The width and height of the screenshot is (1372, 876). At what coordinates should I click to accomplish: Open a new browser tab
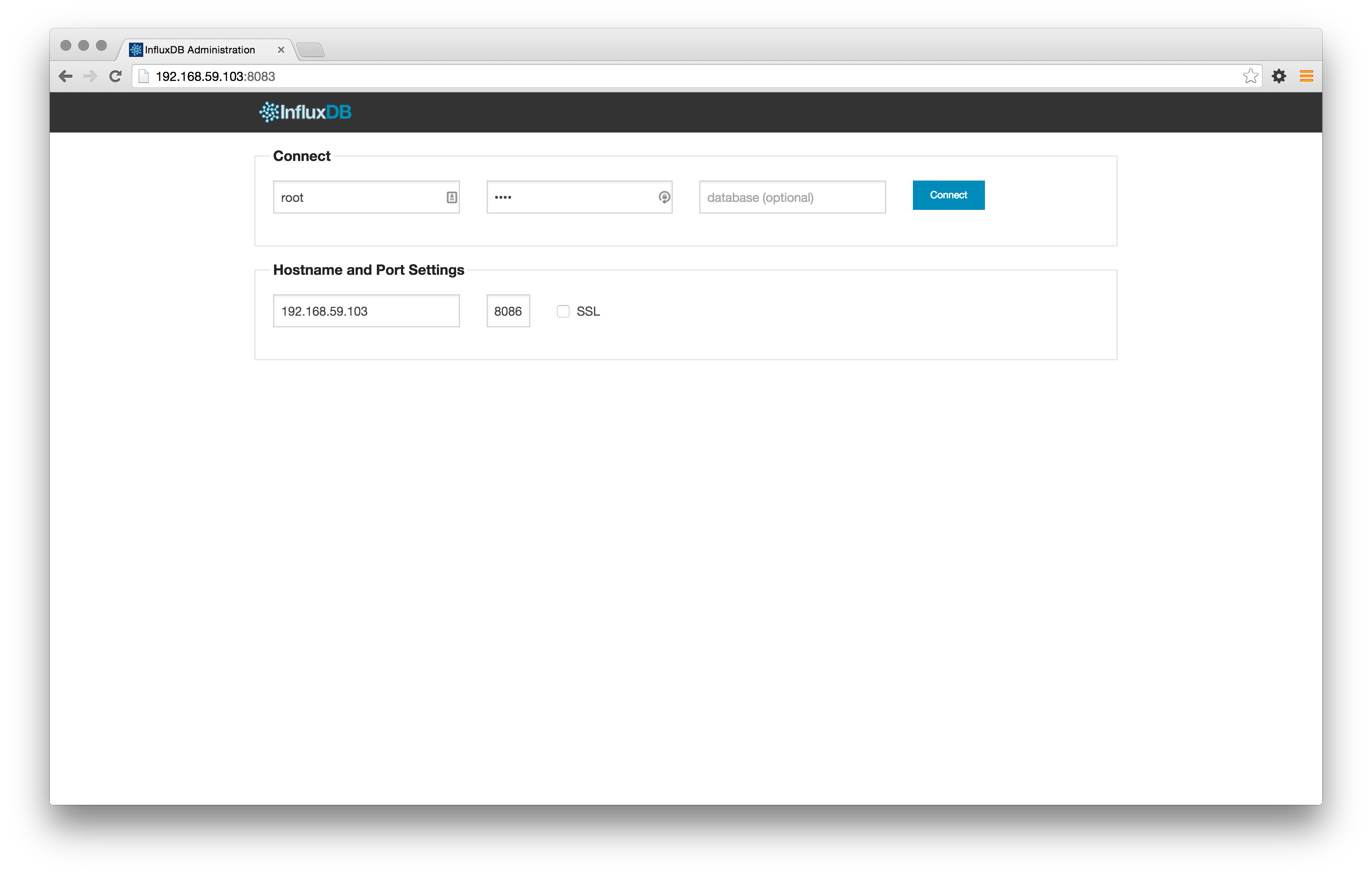point(311,50)
